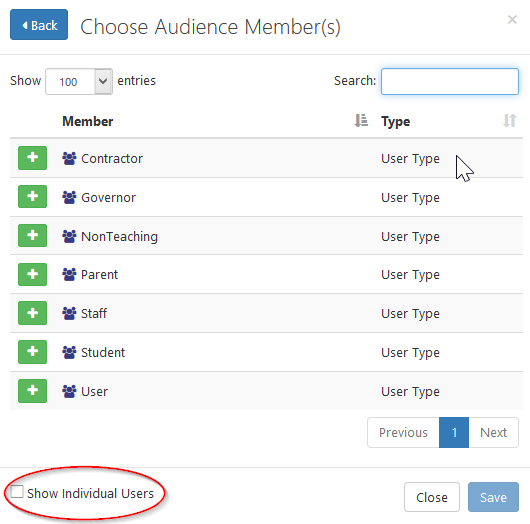This screenshot has width=530, height=524.
Task: Add Governor with green plus icon
Action: (32, 196)
